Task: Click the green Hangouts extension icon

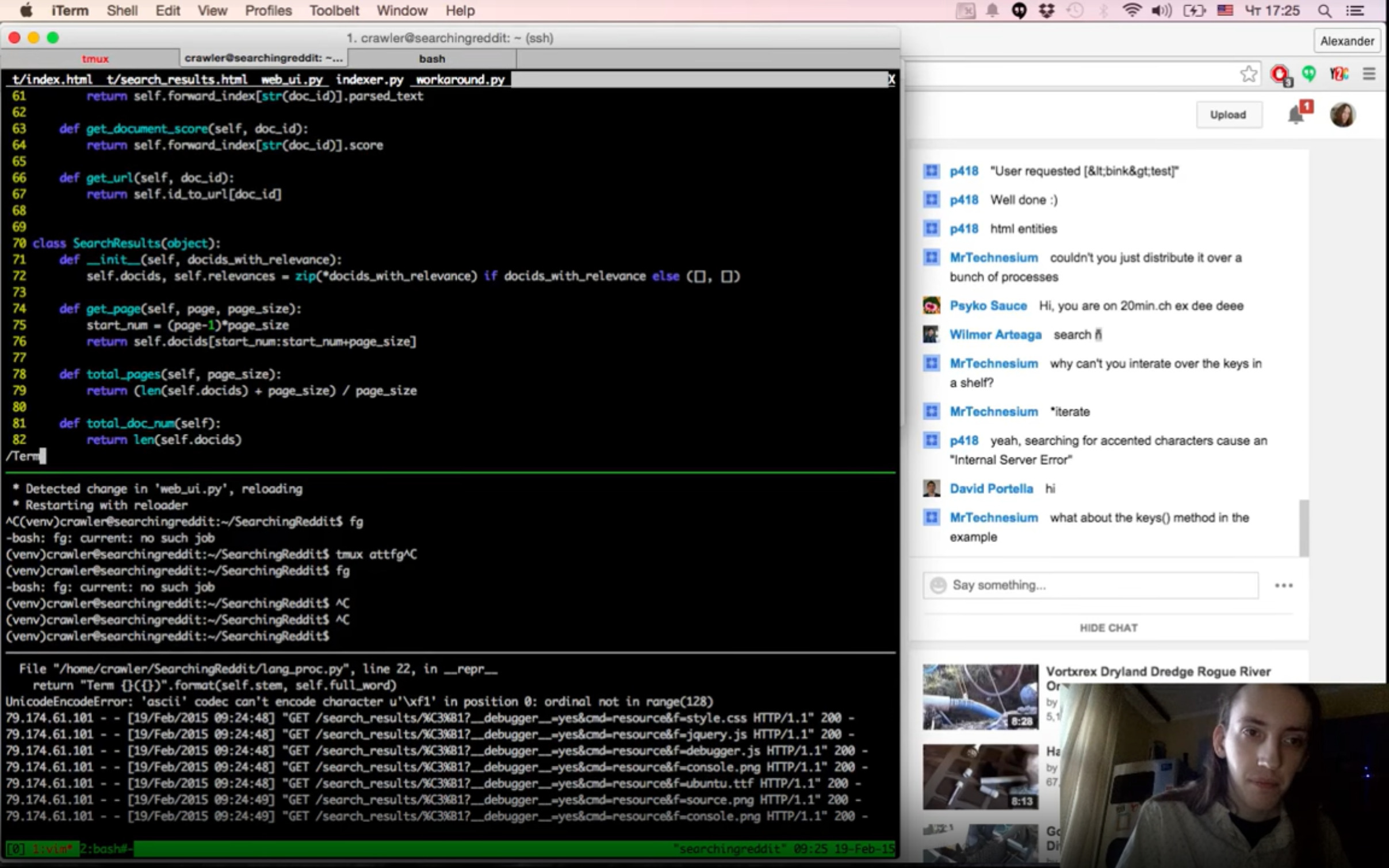Action: tap(1310, 74)
